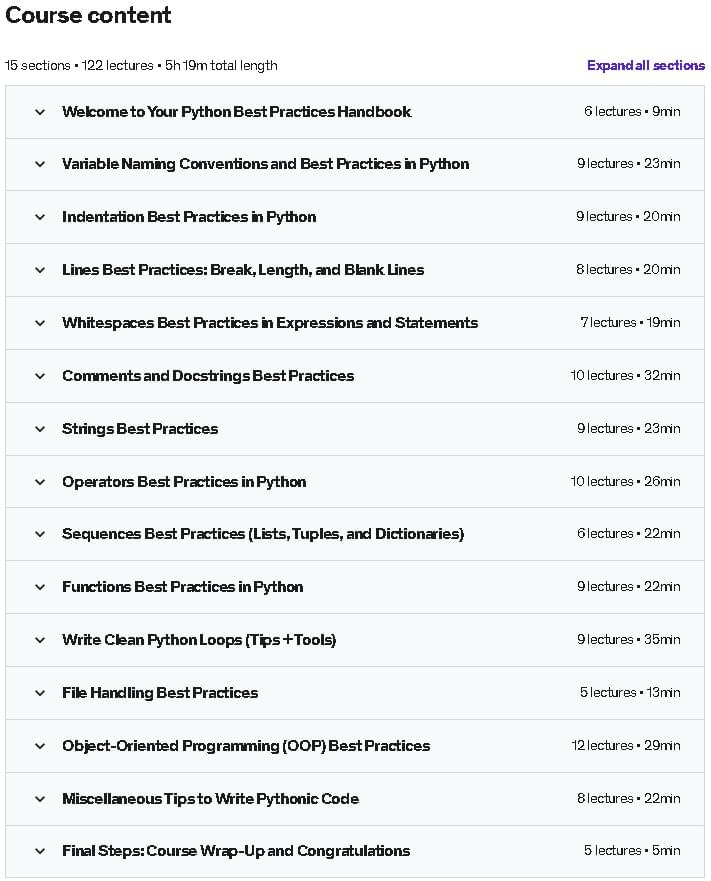
Task: Toggle Final Steps Course Wrap-Up chevron
Action: point(40,851)
